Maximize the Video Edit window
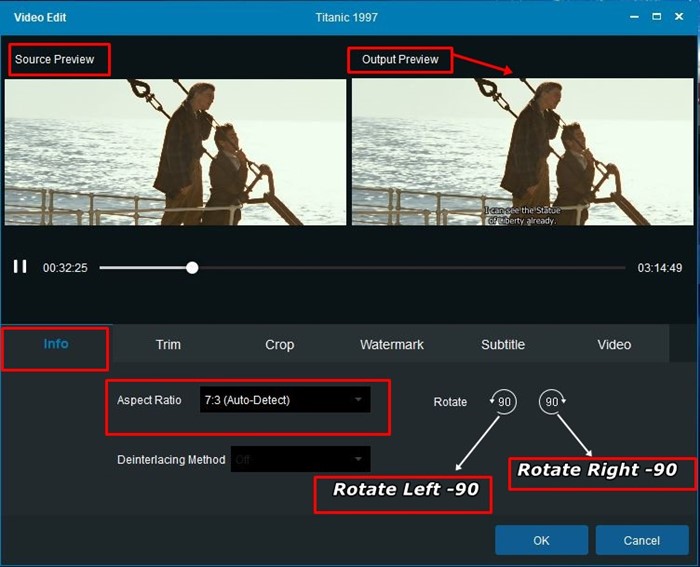 657,17
